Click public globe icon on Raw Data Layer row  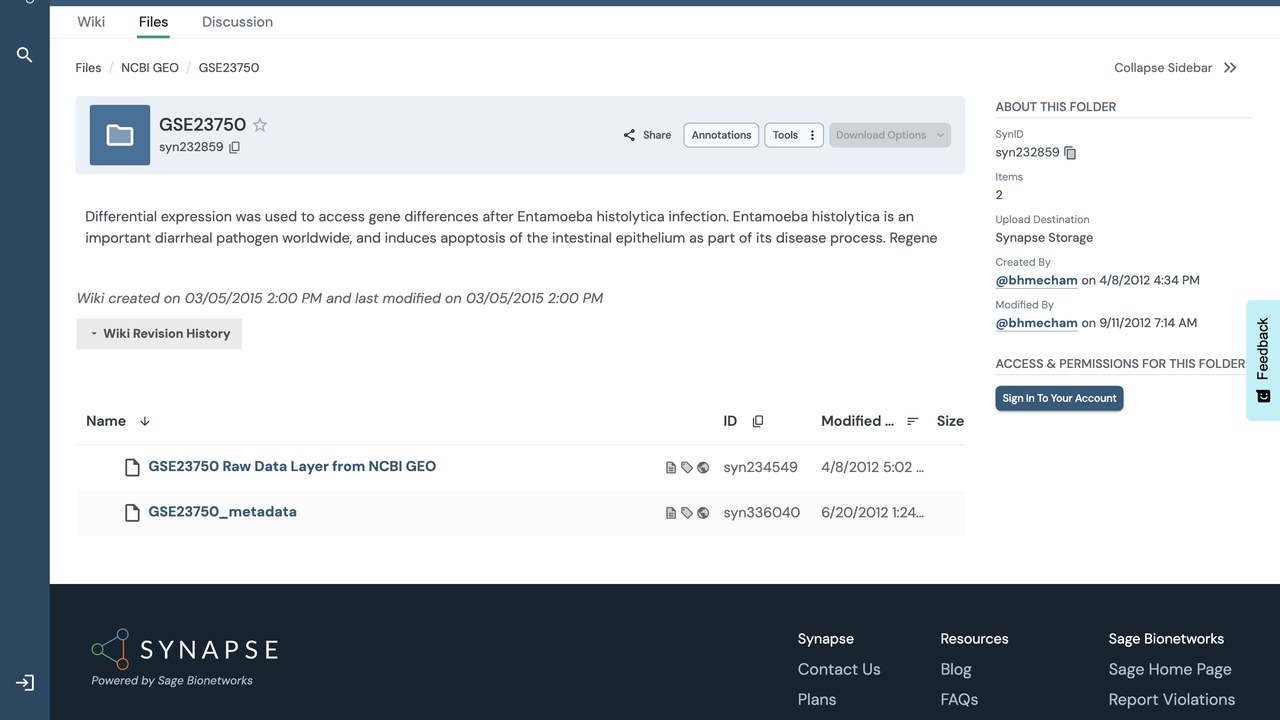point(703,467)
